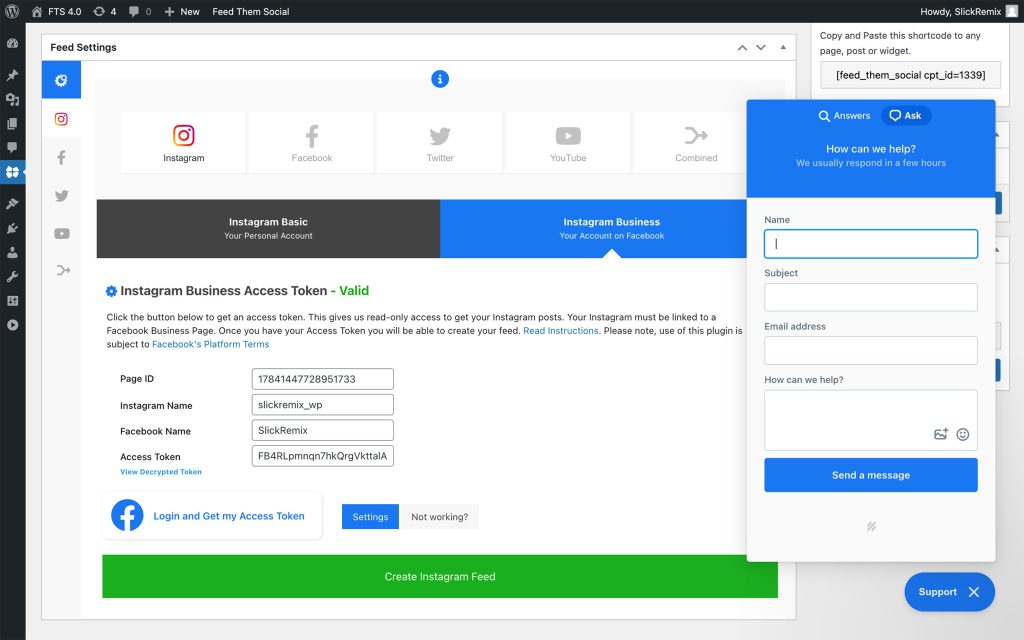Click Login and Get my Access Token

coord(212,516)
